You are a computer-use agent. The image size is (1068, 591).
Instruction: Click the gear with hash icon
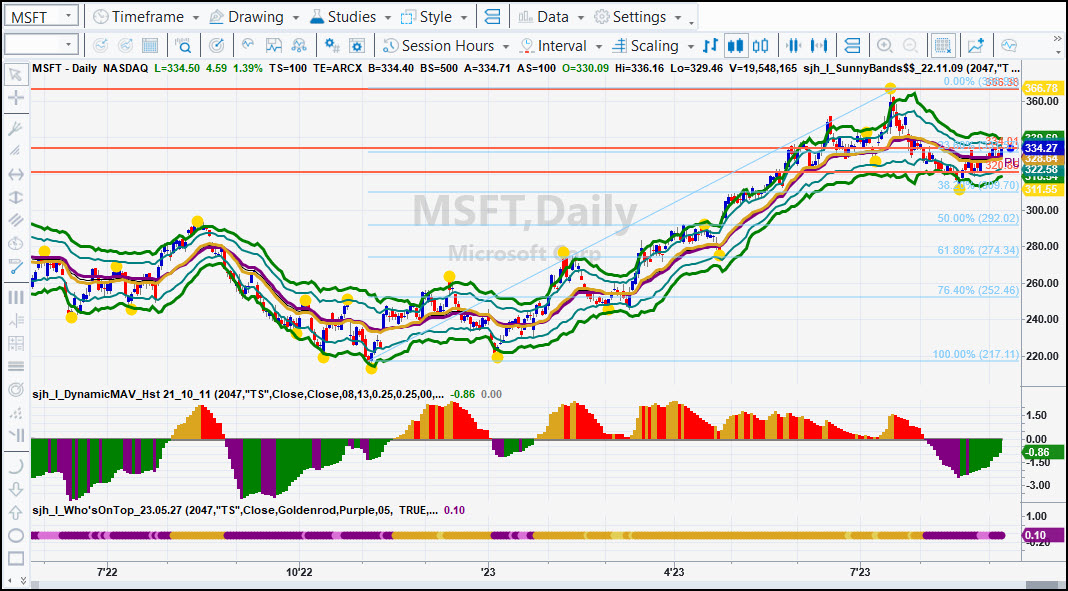click(332, 46)
